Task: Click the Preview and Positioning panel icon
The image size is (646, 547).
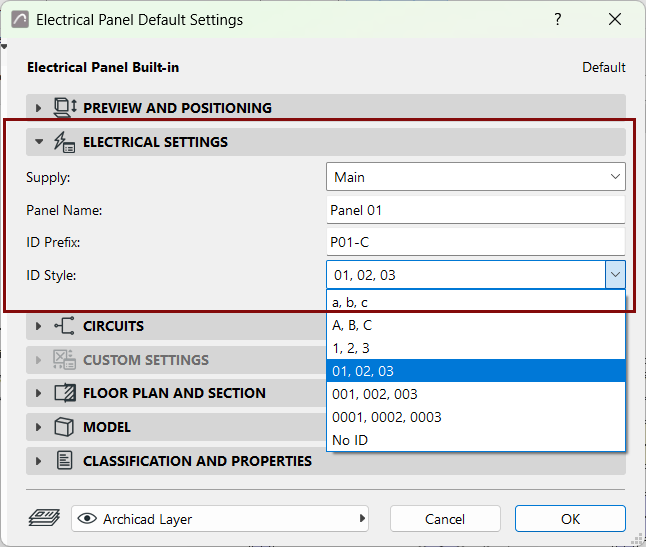Action: tap(65, 108)
